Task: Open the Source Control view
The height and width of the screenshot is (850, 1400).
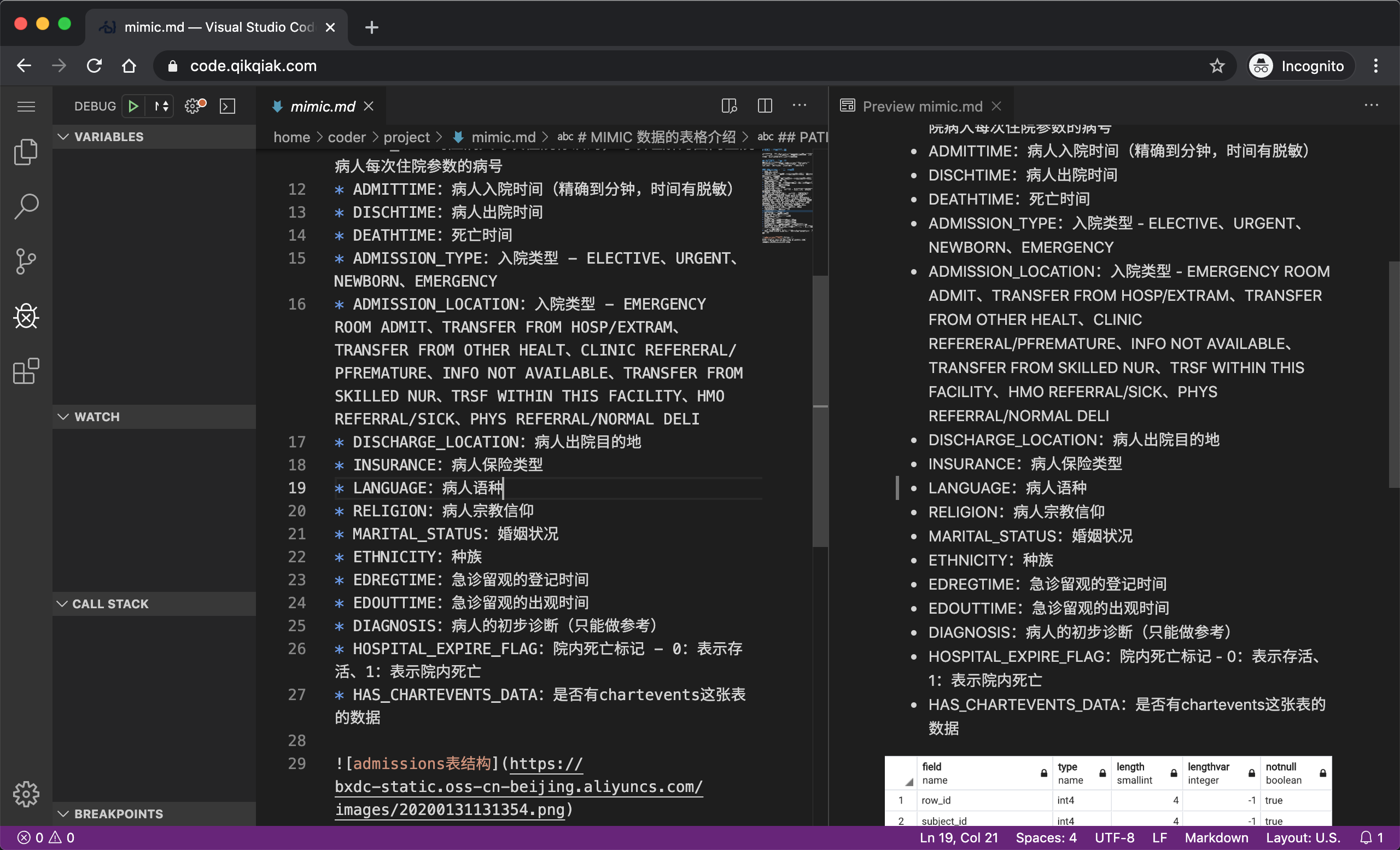Action: click(x=26, y=261)
